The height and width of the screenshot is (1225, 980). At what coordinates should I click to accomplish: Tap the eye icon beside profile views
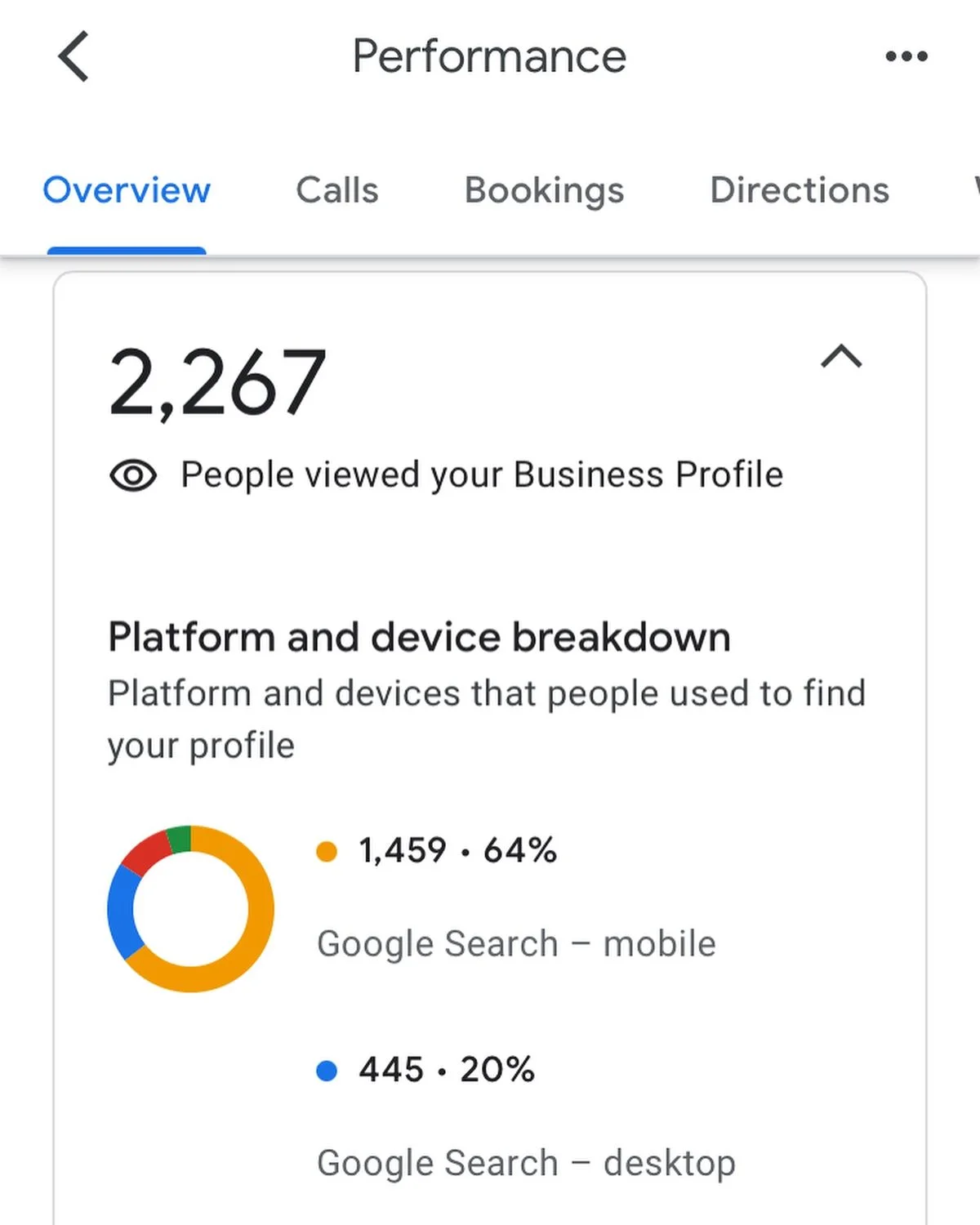coord(133,475)
